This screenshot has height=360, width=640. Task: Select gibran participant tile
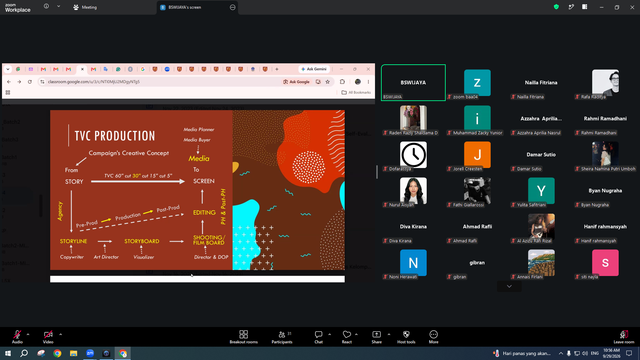(477, 263)
